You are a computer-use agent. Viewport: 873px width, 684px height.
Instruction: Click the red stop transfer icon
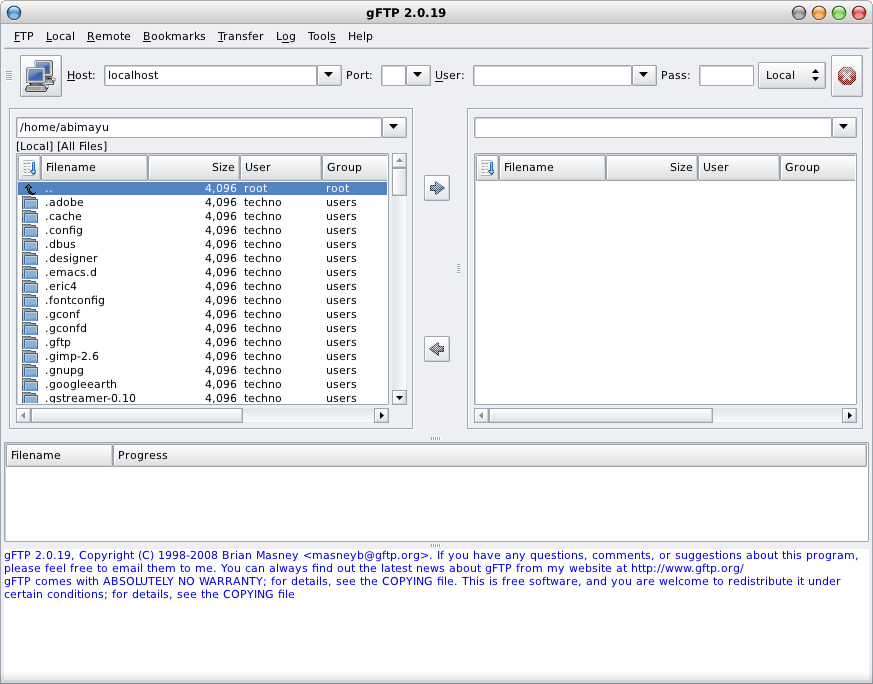click(846, 76)
